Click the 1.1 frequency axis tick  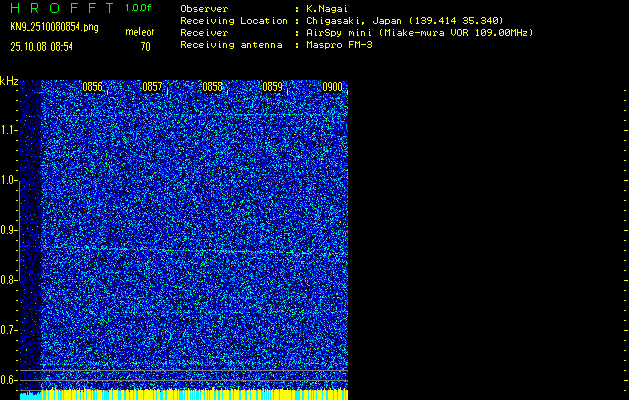(x=9, y=130)
